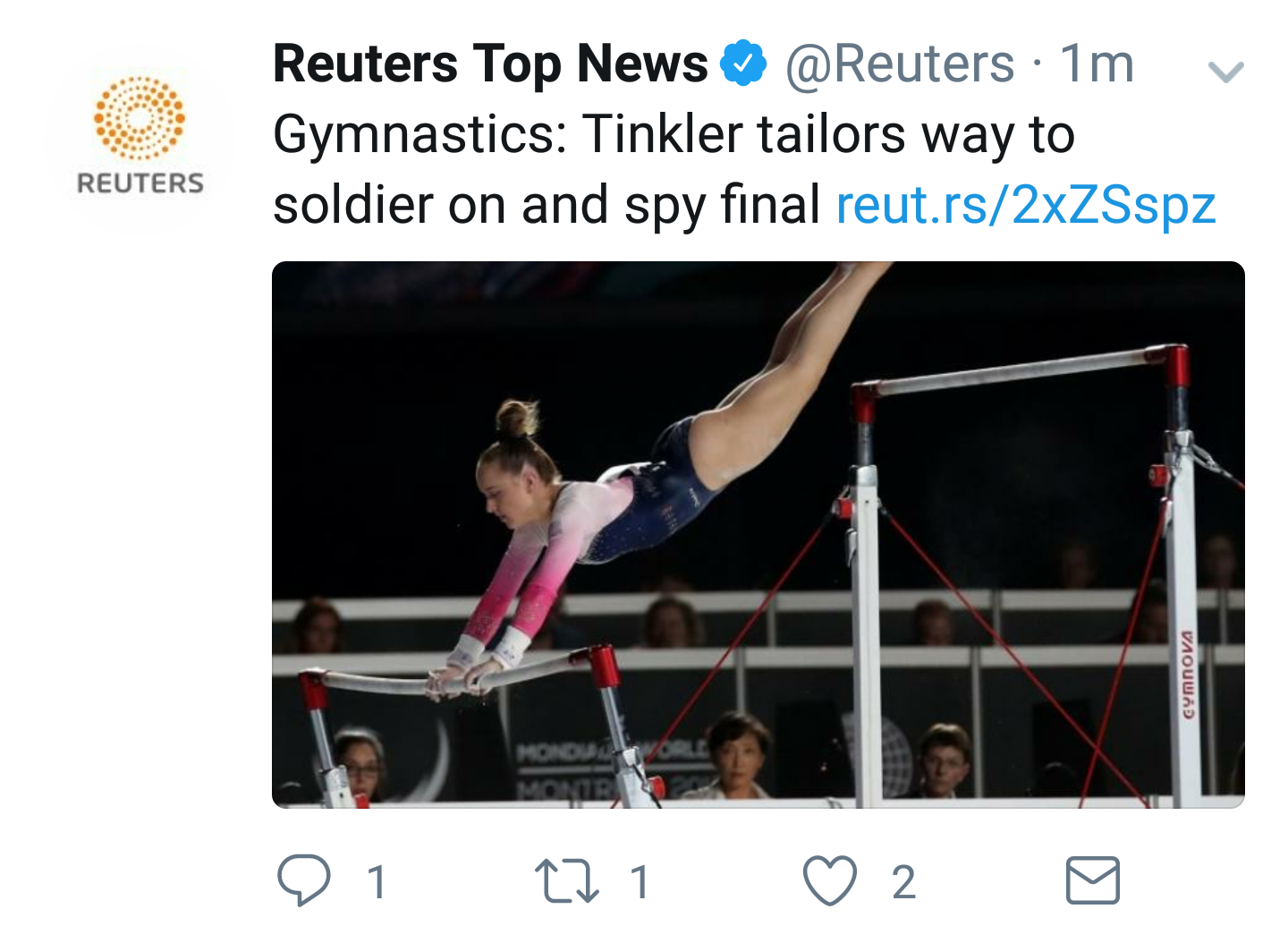Click the reply speech bubble icon
The height and width of the screenshot is (926, 1288).
304,880
